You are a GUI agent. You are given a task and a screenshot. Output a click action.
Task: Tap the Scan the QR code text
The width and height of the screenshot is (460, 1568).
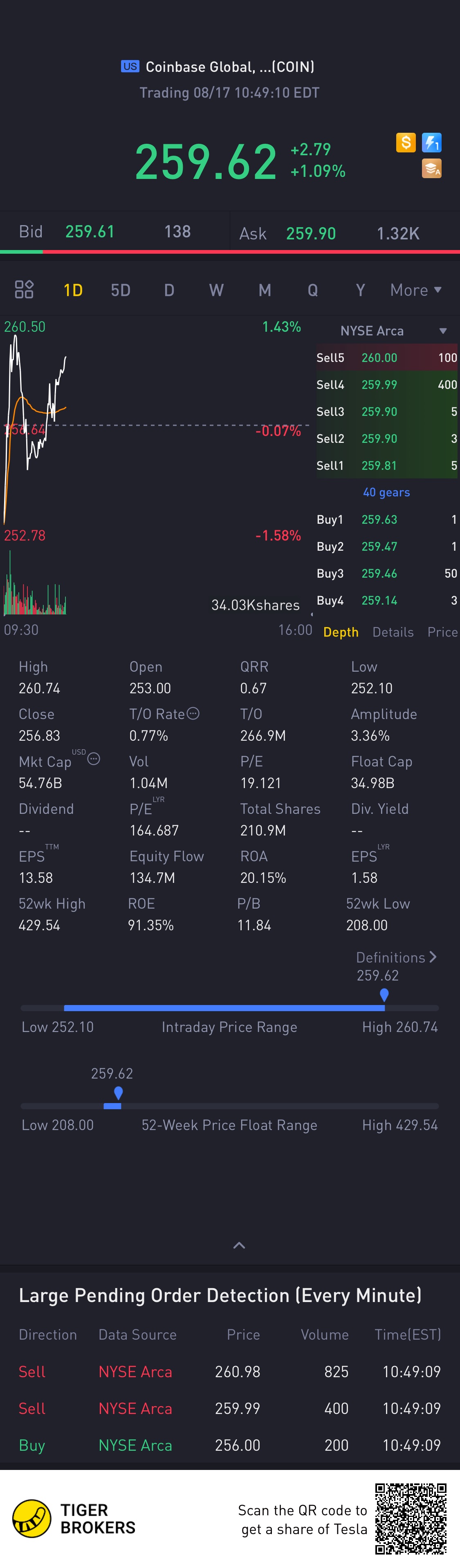303,1519
